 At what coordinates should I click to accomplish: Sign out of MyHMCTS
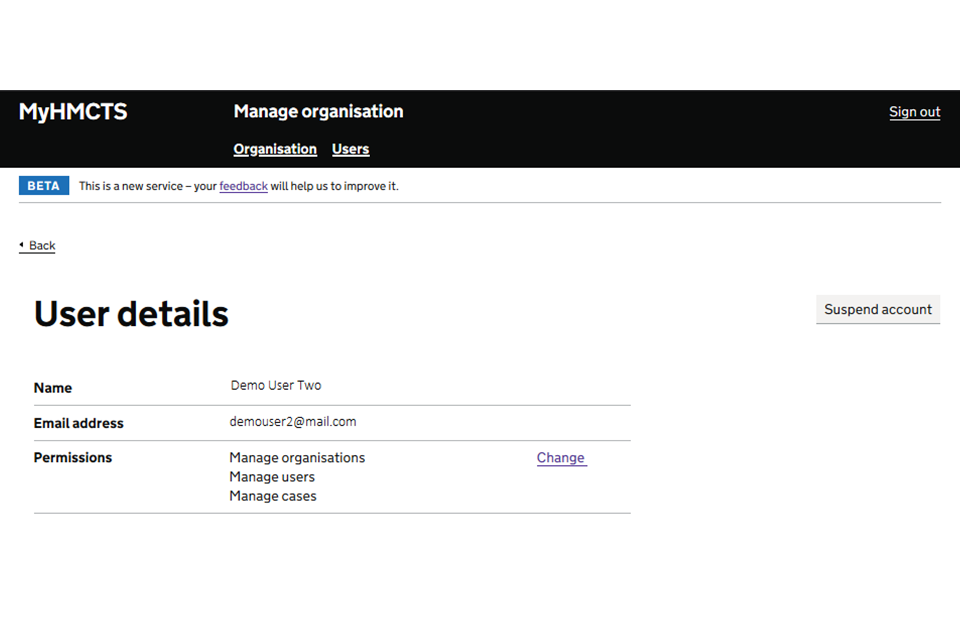tap(914, 111)
